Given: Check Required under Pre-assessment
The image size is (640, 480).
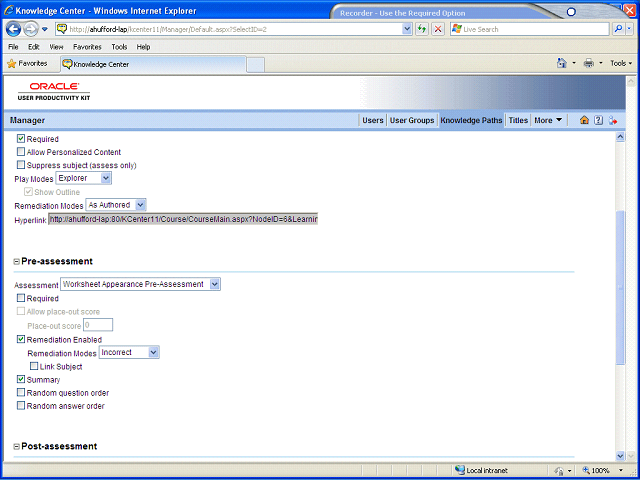Looking at the screenshot, I should (21, 298).
